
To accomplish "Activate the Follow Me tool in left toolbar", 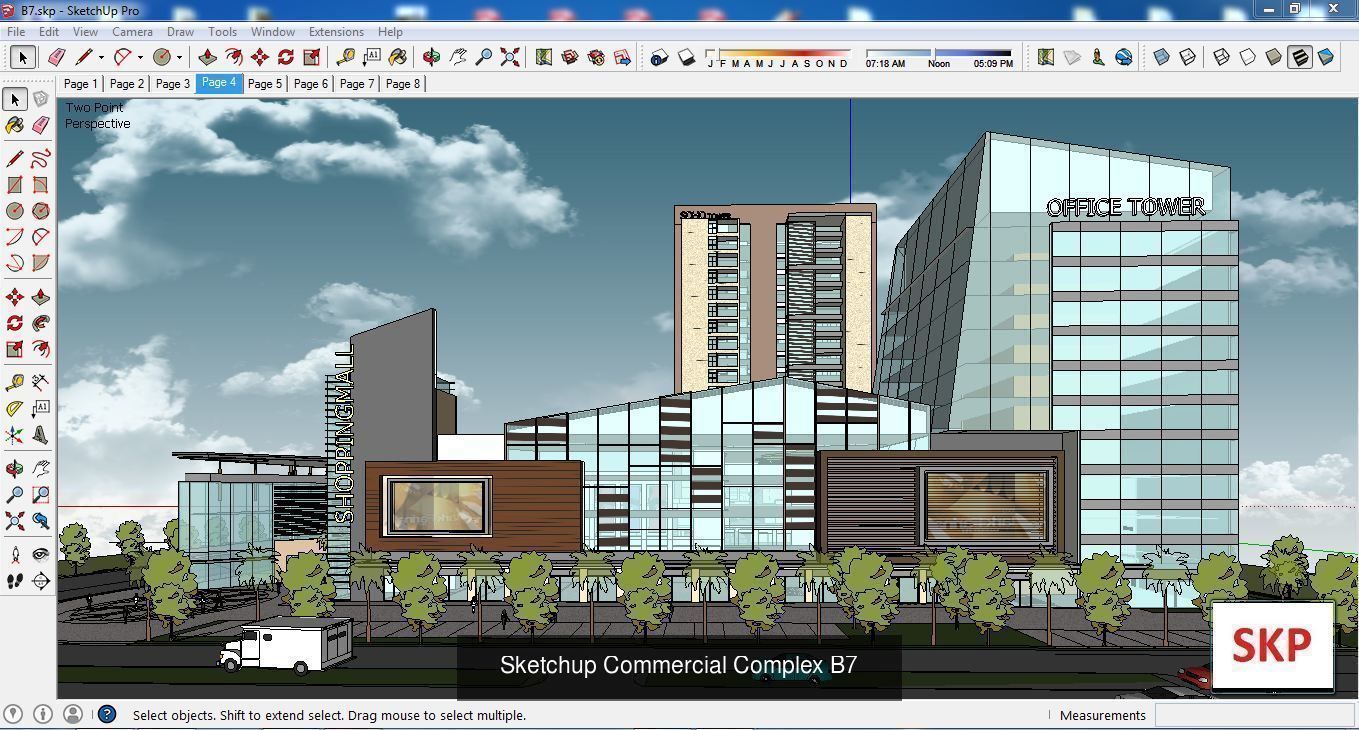I will [41, 323].
